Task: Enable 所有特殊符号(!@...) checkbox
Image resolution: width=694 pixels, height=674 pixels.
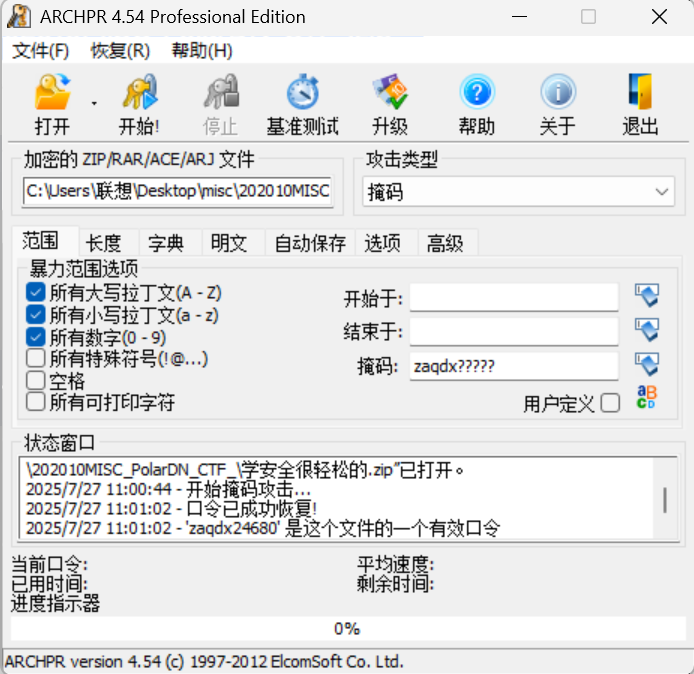Action: pos(35,358)
